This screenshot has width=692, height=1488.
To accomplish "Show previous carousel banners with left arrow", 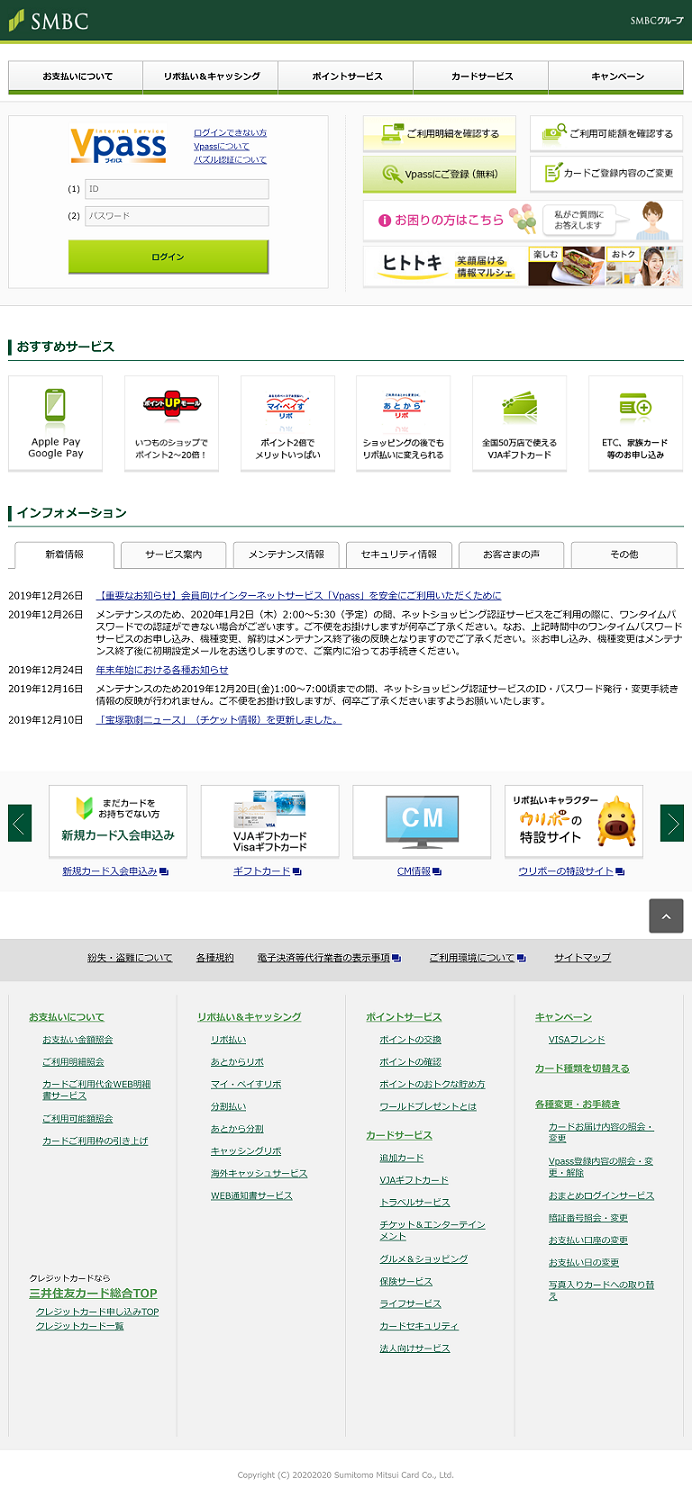I will 20,823.
